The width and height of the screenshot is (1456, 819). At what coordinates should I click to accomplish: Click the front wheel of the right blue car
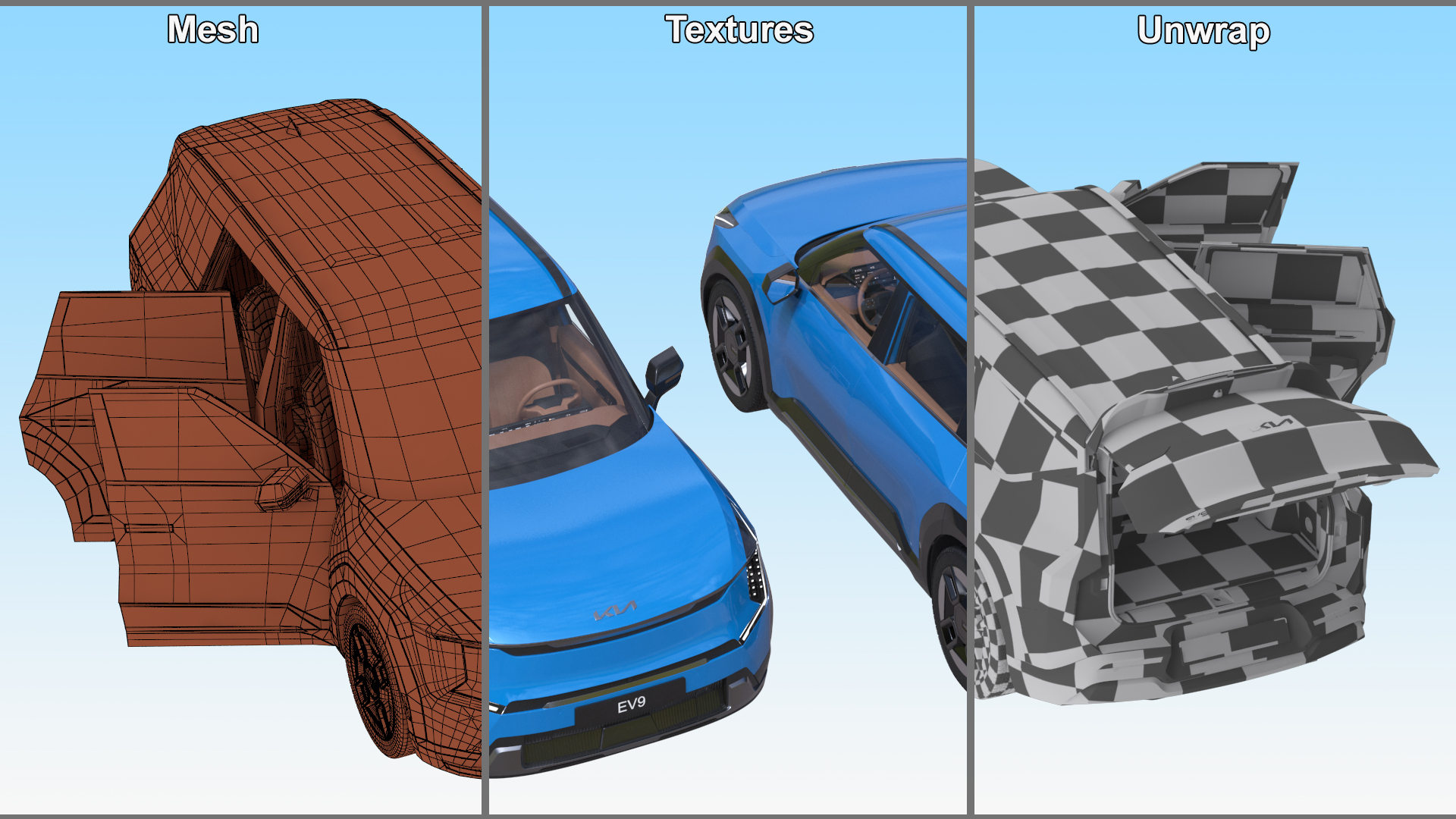click(x=734, y=345)
